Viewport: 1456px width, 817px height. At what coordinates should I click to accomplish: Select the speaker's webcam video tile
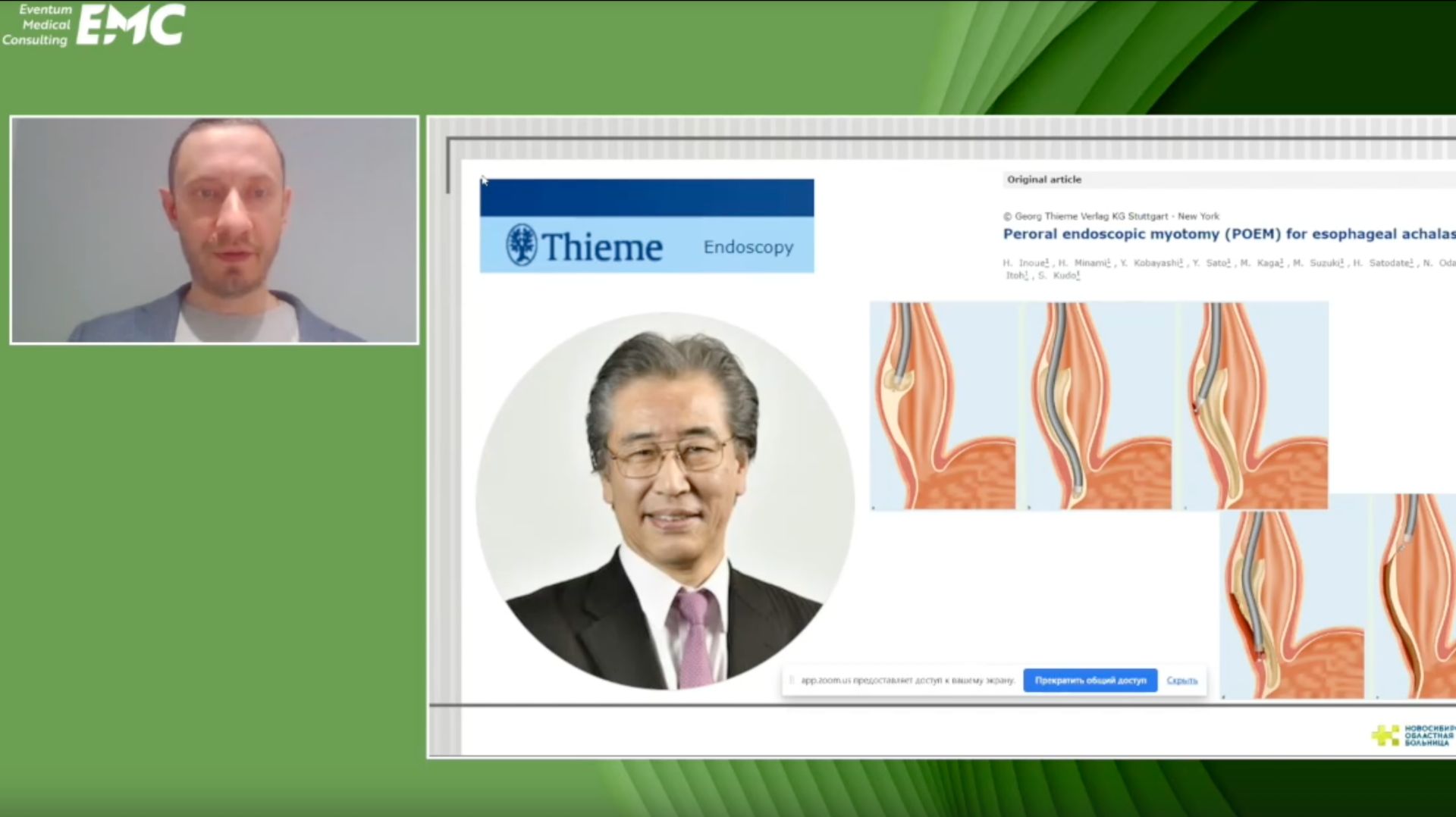[215, 230]
